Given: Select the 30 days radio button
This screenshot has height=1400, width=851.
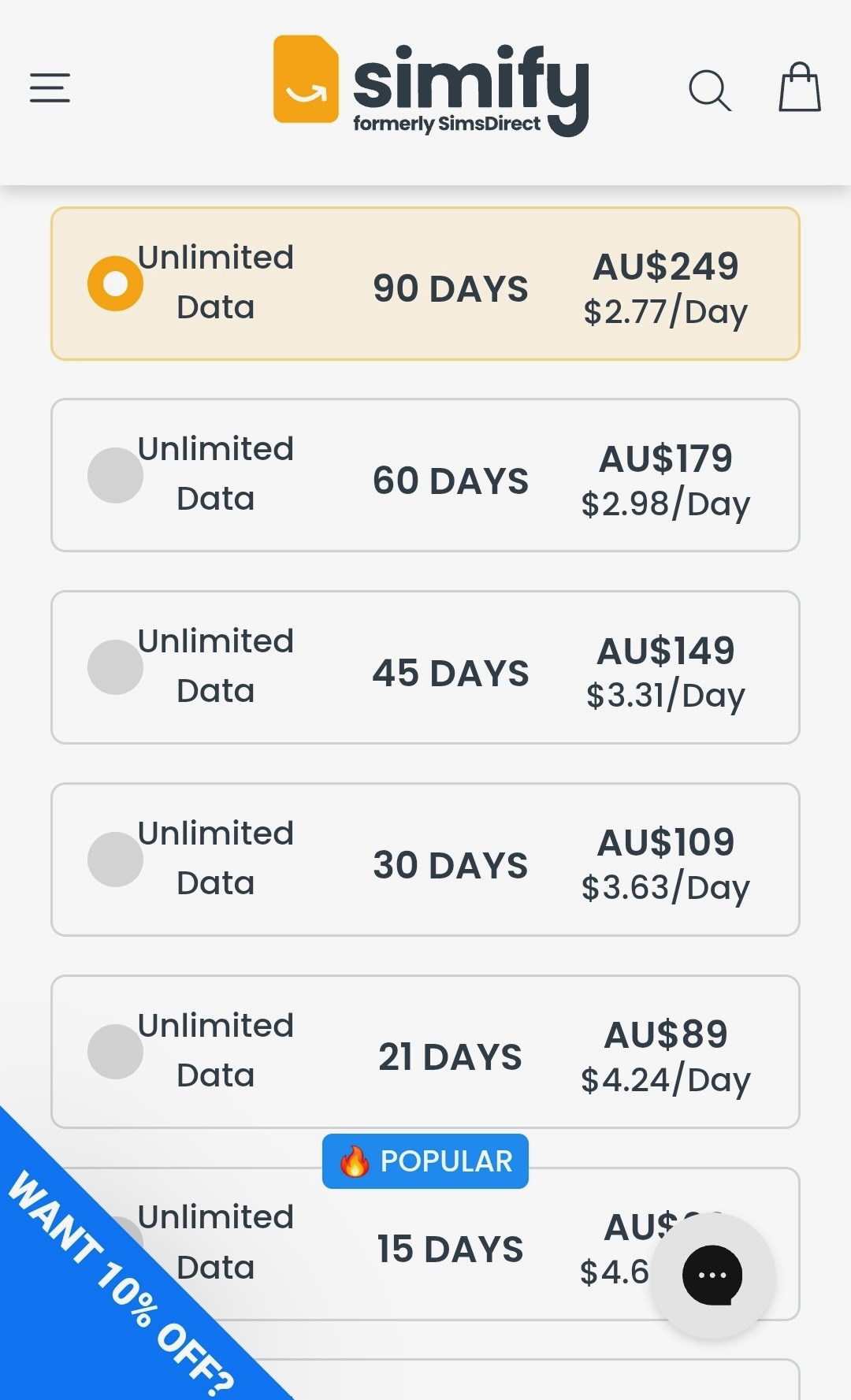Looking at the screenshot, I should tap(115, 860).
